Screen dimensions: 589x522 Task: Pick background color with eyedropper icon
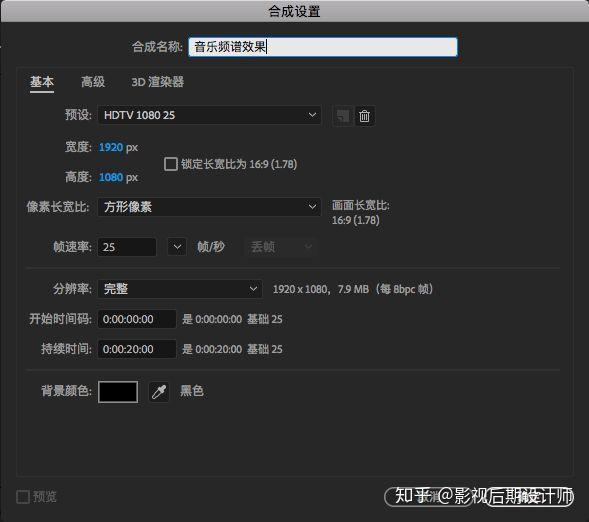(159, 392)
